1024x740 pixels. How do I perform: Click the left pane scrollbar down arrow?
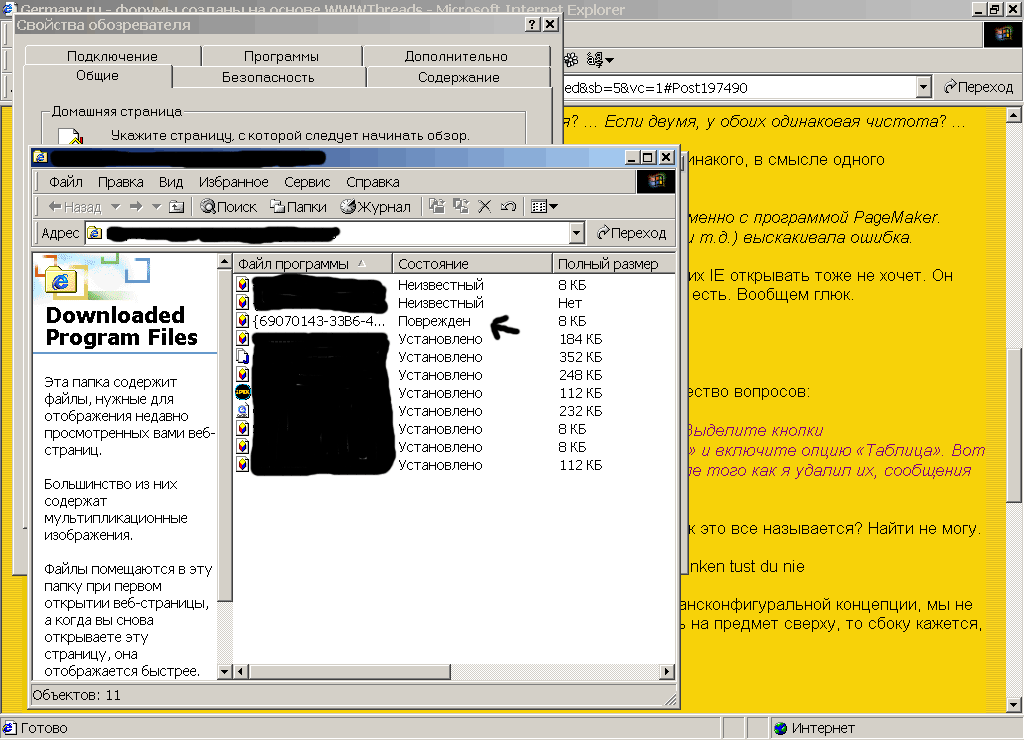(225, 673)
